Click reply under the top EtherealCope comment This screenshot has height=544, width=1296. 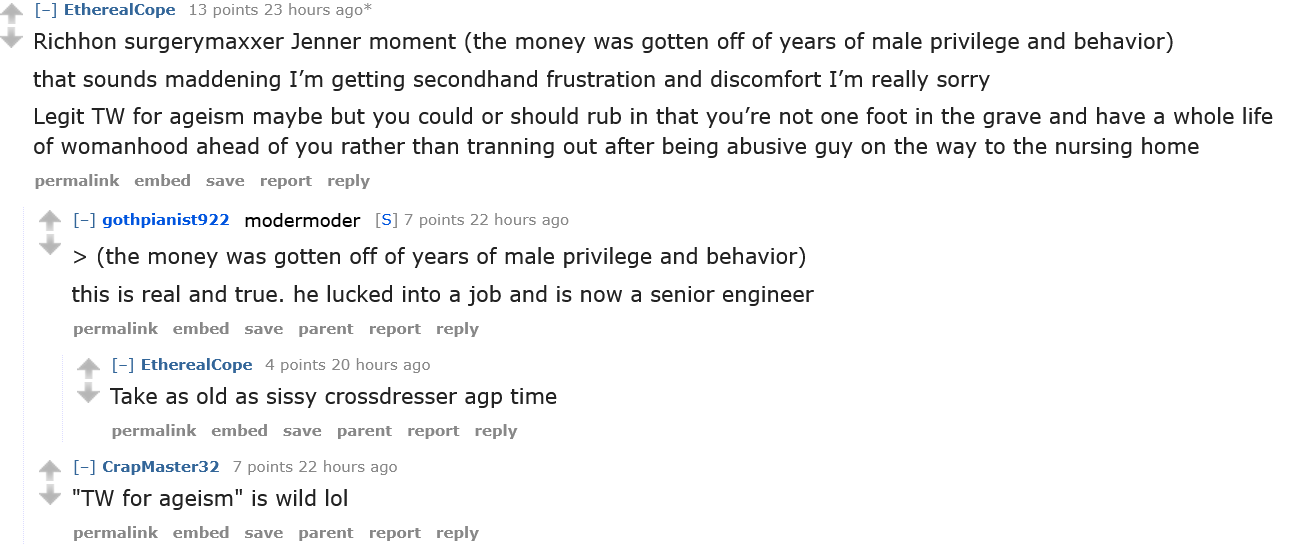(x=348, y=181)
